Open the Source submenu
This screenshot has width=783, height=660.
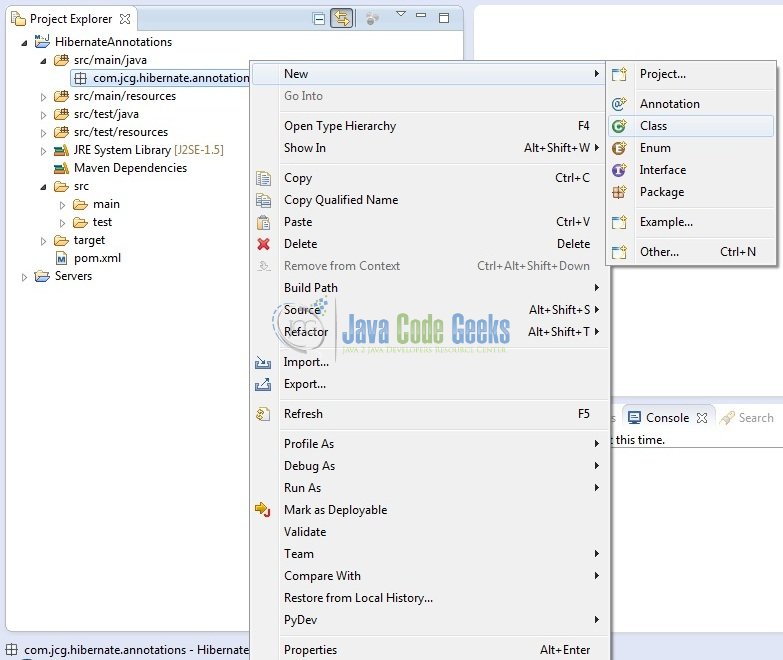[429, 310]
